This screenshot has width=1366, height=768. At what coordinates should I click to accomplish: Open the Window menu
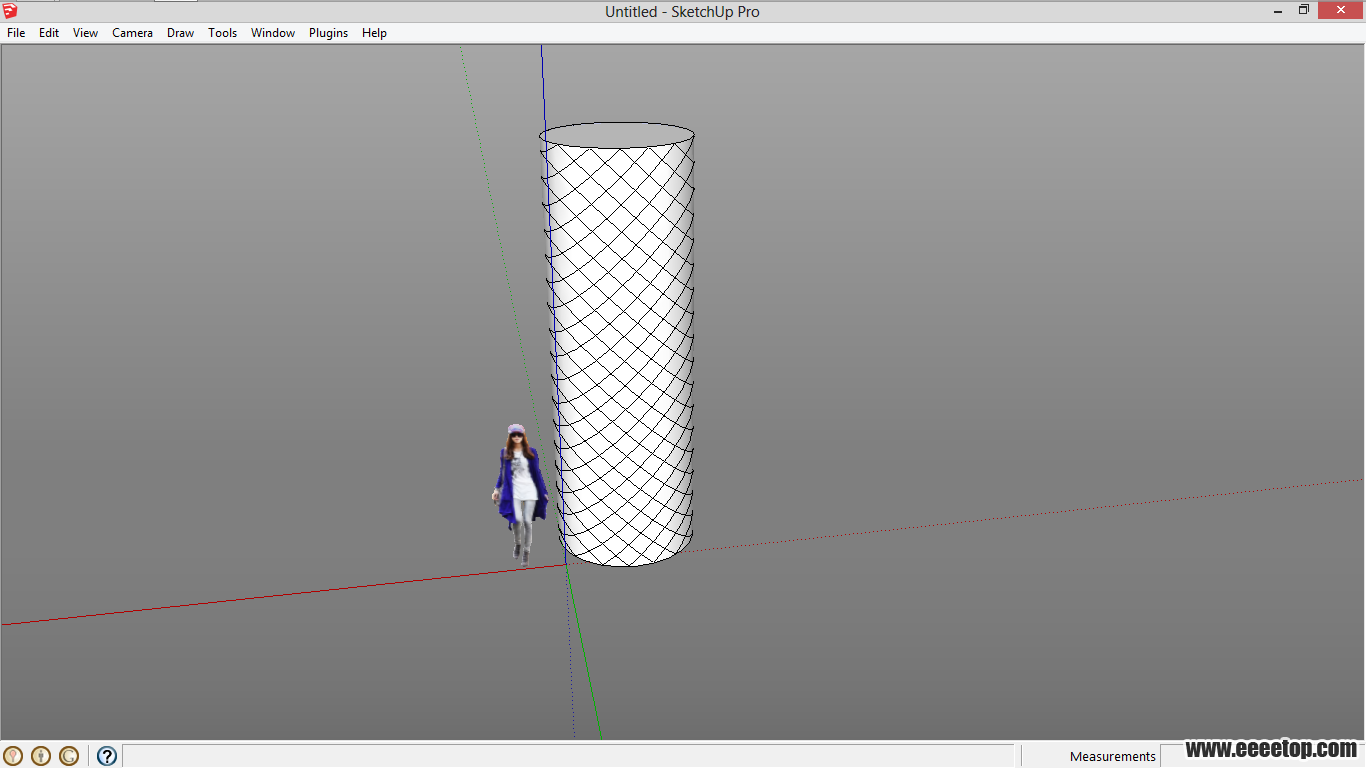273,33
